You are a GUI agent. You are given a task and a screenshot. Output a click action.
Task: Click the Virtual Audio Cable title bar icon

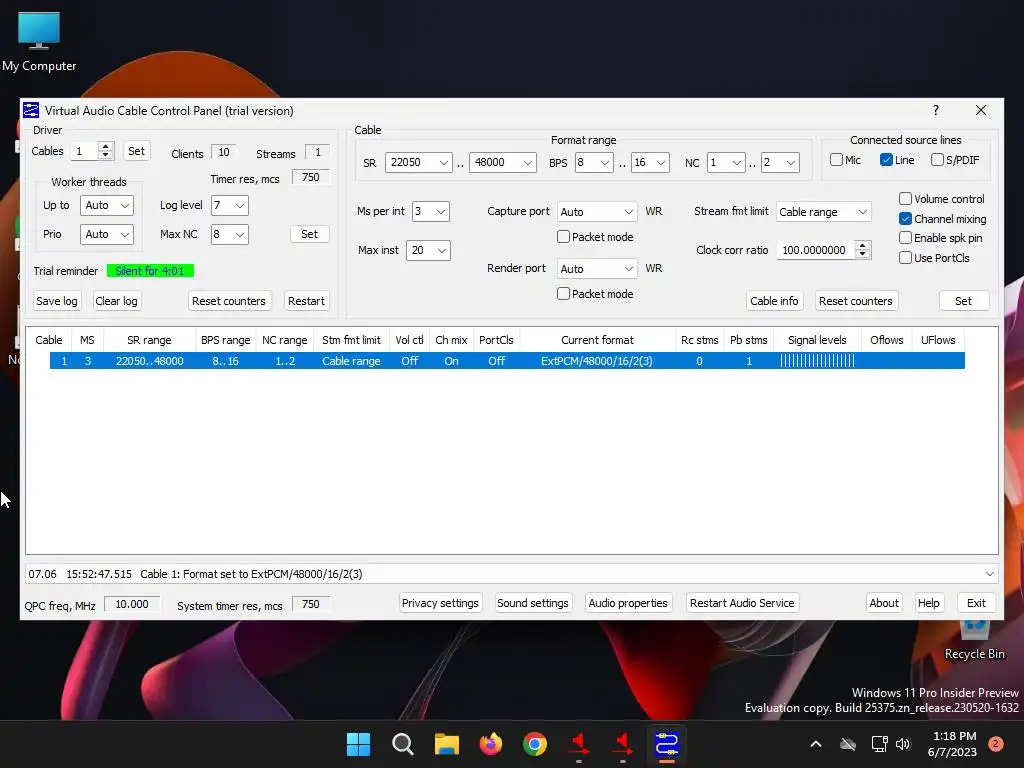click(x=31, y=110)
